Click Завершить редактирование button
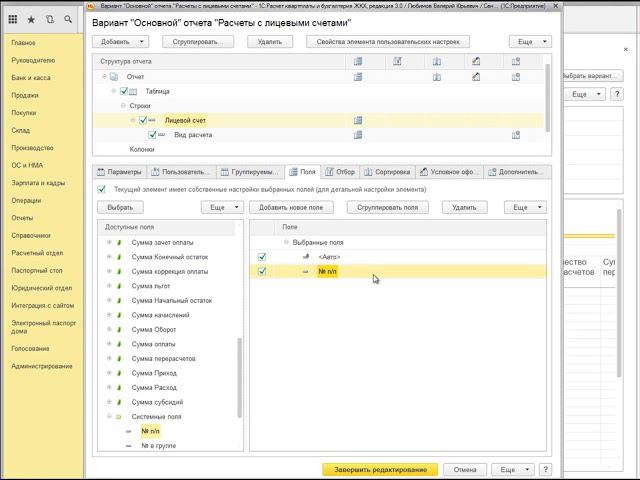Screen dimensions: 640x480 coord(380,469)
